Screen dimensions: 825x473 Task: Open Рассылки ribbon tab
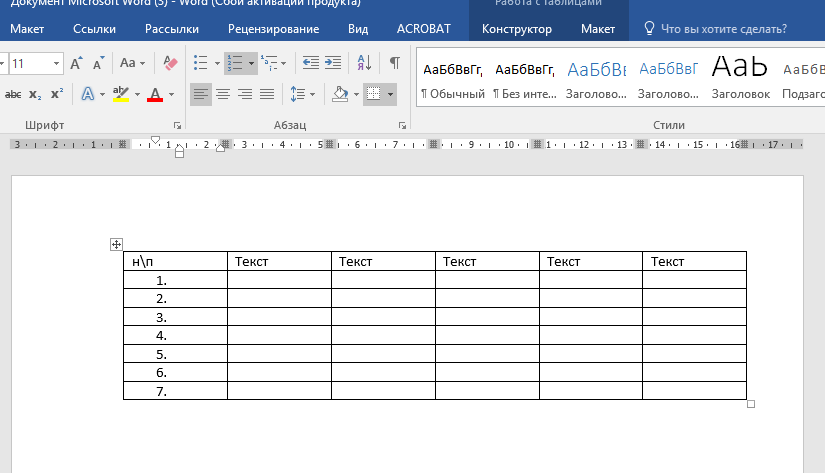[172, 29]
